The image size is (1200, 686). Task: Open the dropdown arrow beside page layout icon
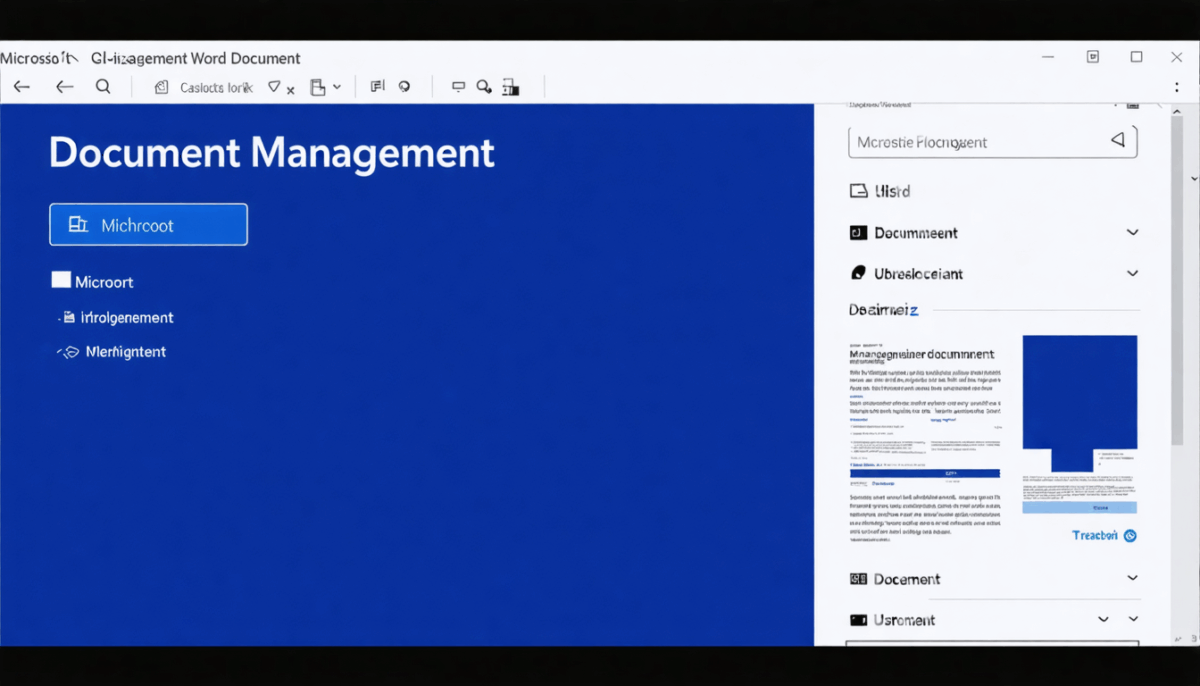(x=337, y=87)
